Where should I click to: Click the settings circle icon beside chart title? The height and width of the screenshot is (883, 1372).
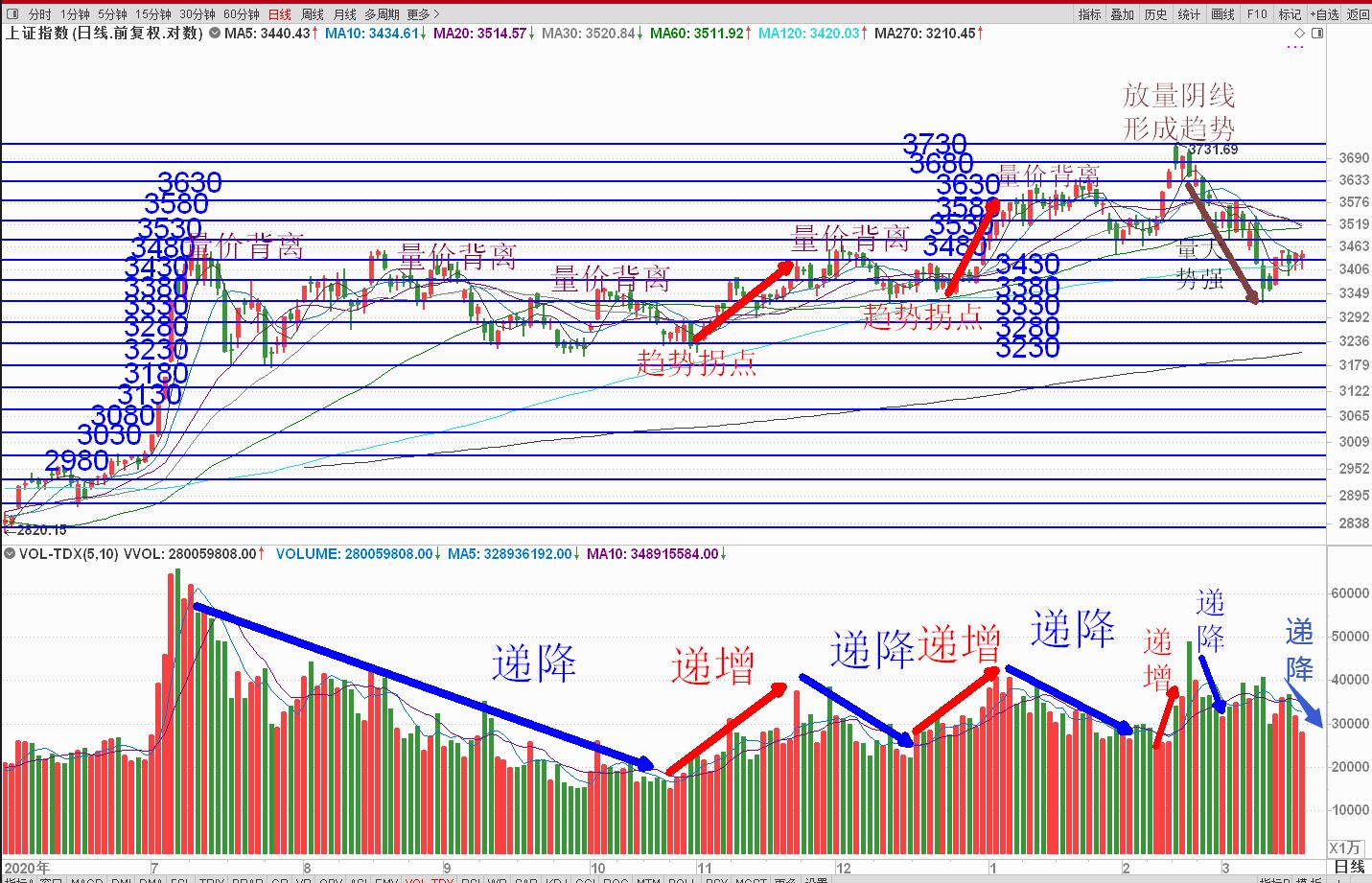[x=216, y=34]
